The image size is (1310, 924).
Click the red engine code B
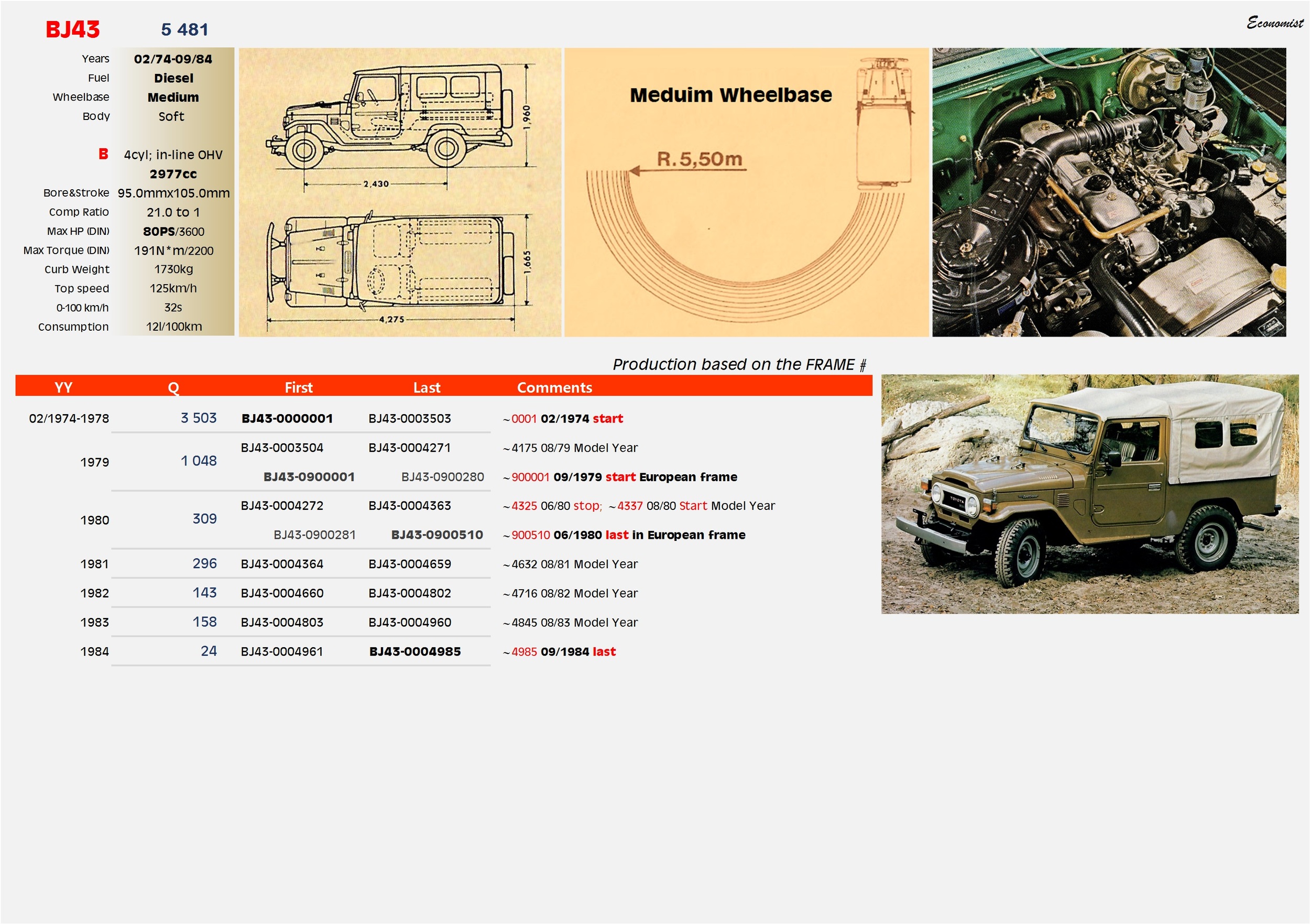(x=103, y=154)
